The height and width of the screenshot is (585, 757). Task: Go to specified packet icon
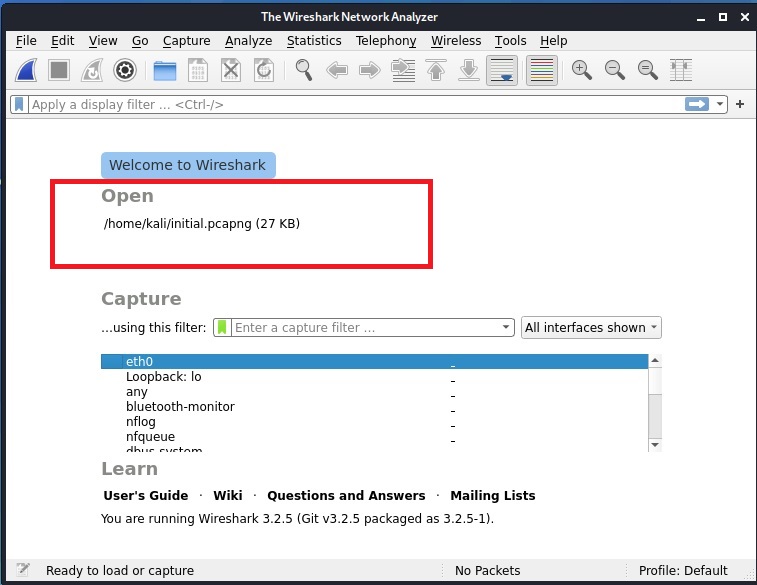403,70
